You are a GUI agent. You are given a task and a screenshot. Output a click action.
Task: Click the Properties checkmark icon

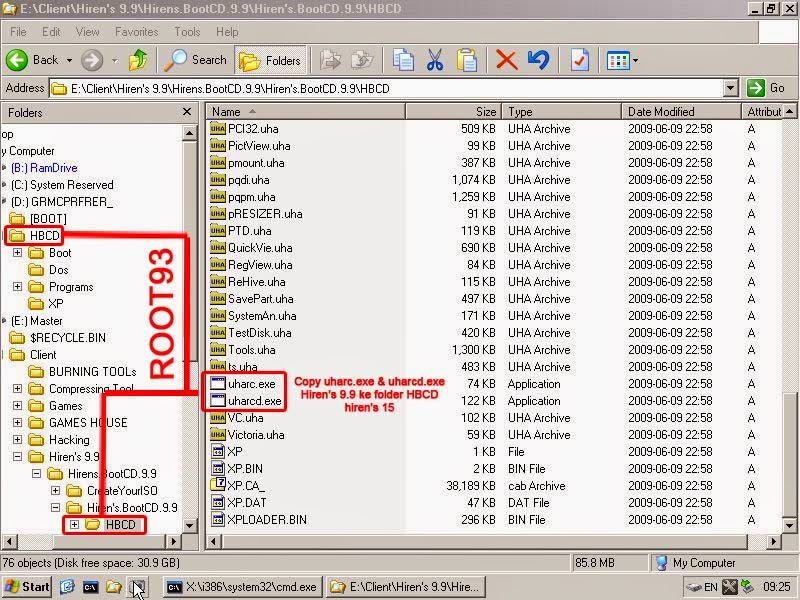point(580,60)
